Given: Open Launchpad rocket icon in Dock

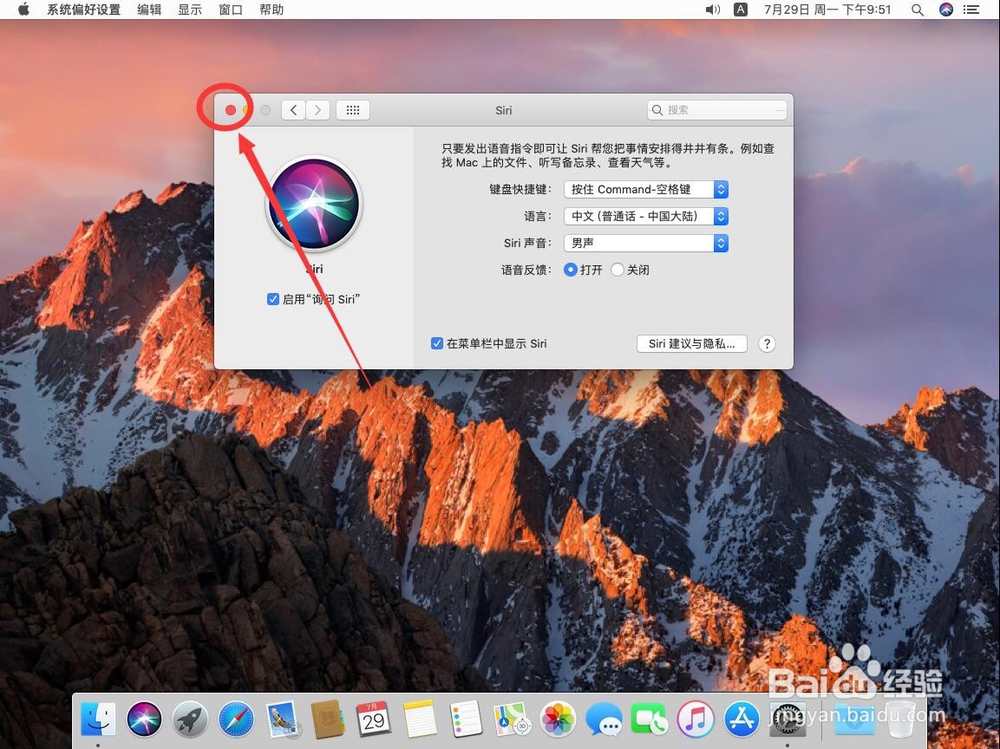Looking at the screenshot, I should coord(190,719).
